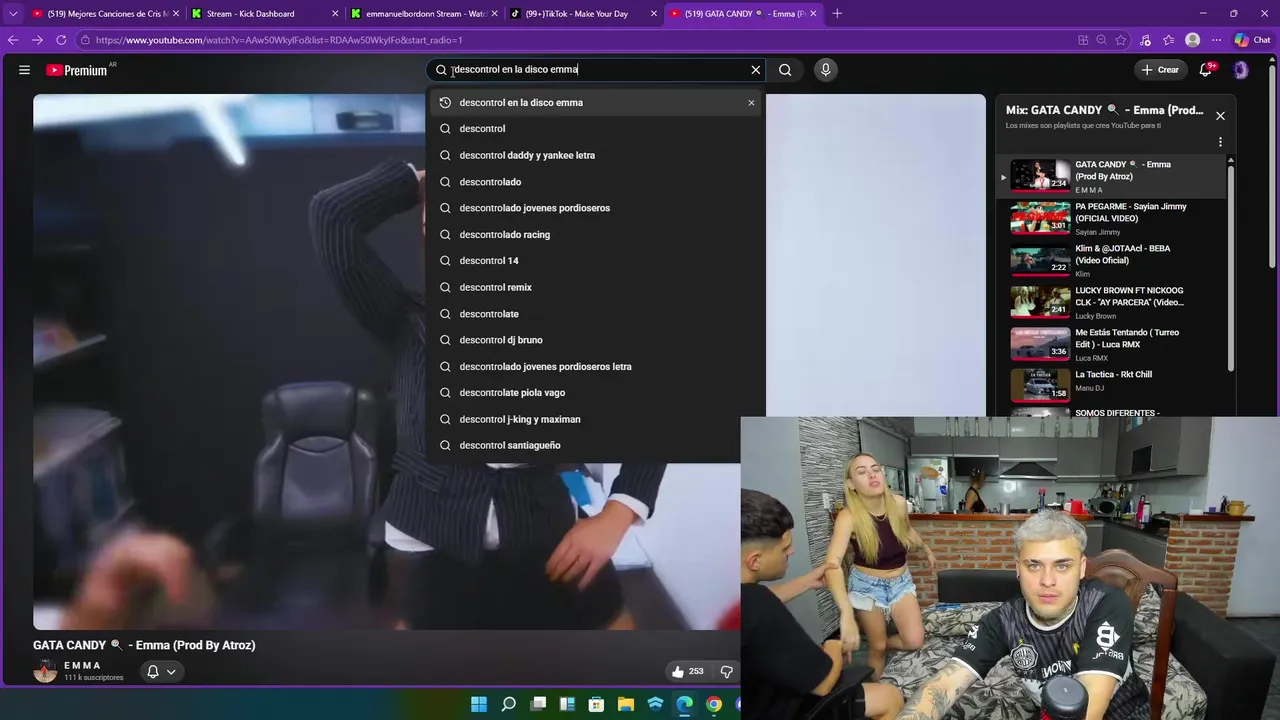Open the E M M A channel avatar
This screenshot has width=1280, height=720.
click(x=45, y=671)
